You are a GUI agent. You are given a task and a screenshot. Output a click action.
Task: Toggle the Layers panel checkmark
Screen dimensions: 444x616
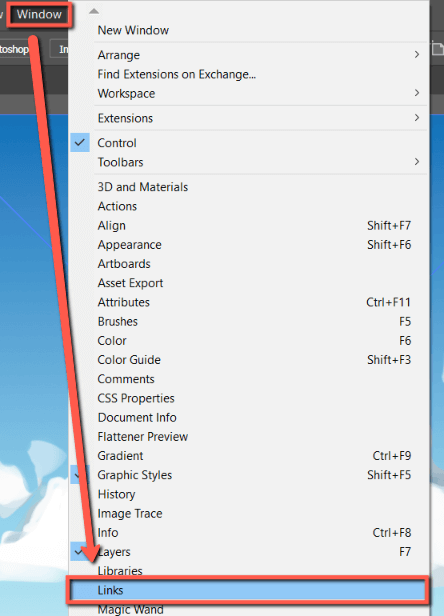(x=78, y=552)
